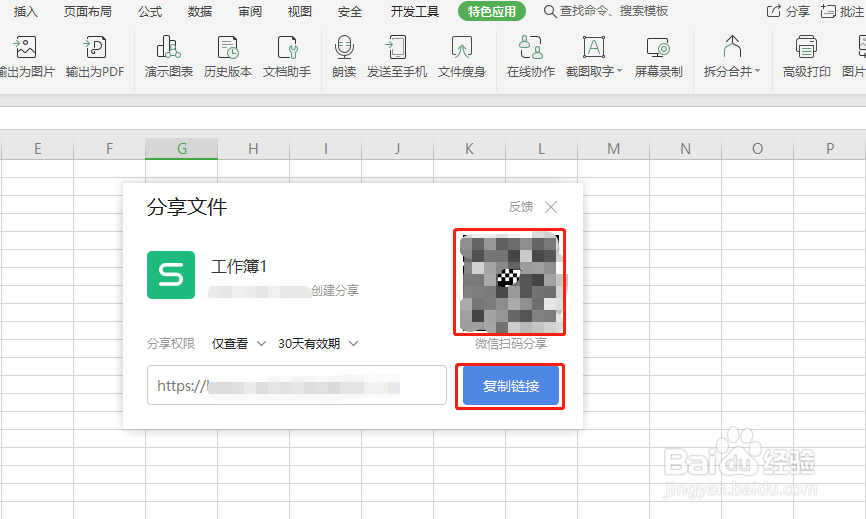Viewport: 866px width, 519px height.
Task: Click the share link URL field
Action: [x=297, y=385]
